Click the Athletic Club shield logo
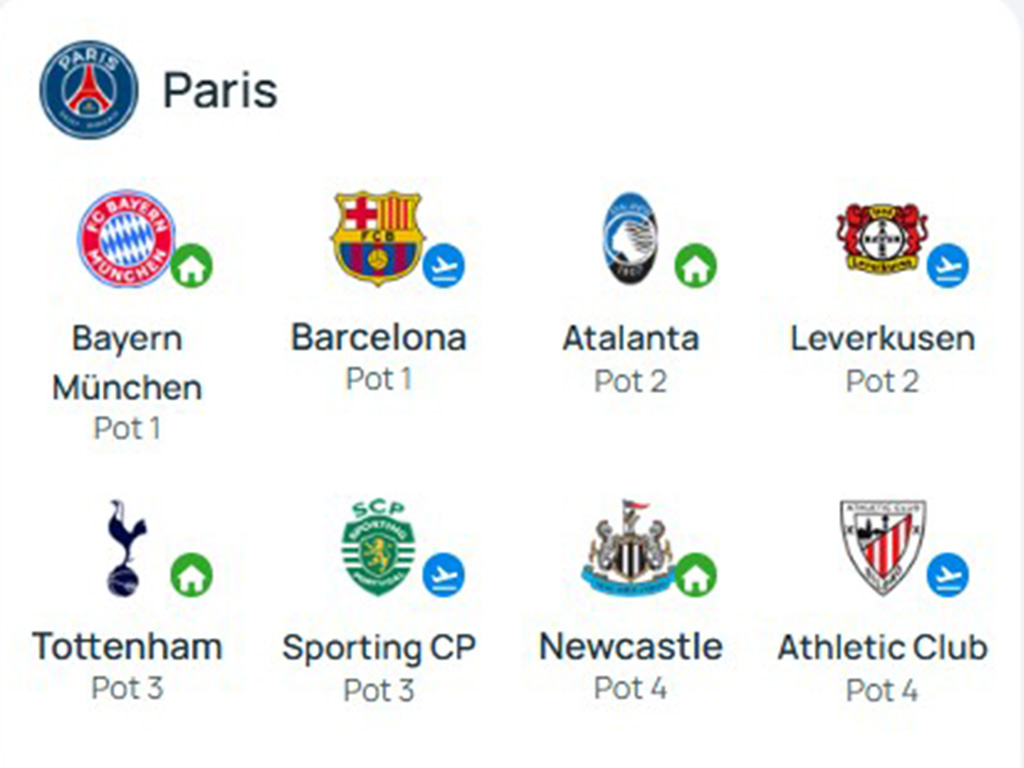 (882, 547)
